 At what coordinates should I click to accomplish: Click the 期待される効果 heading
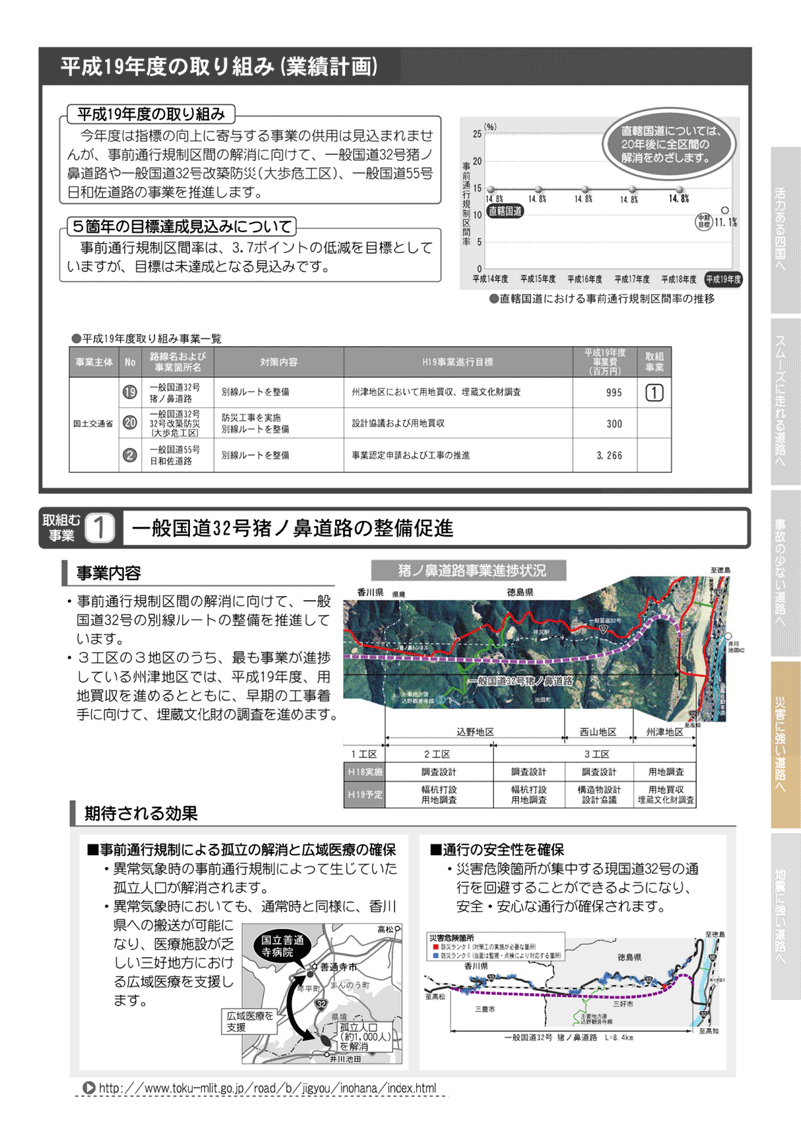pos(141,814)
